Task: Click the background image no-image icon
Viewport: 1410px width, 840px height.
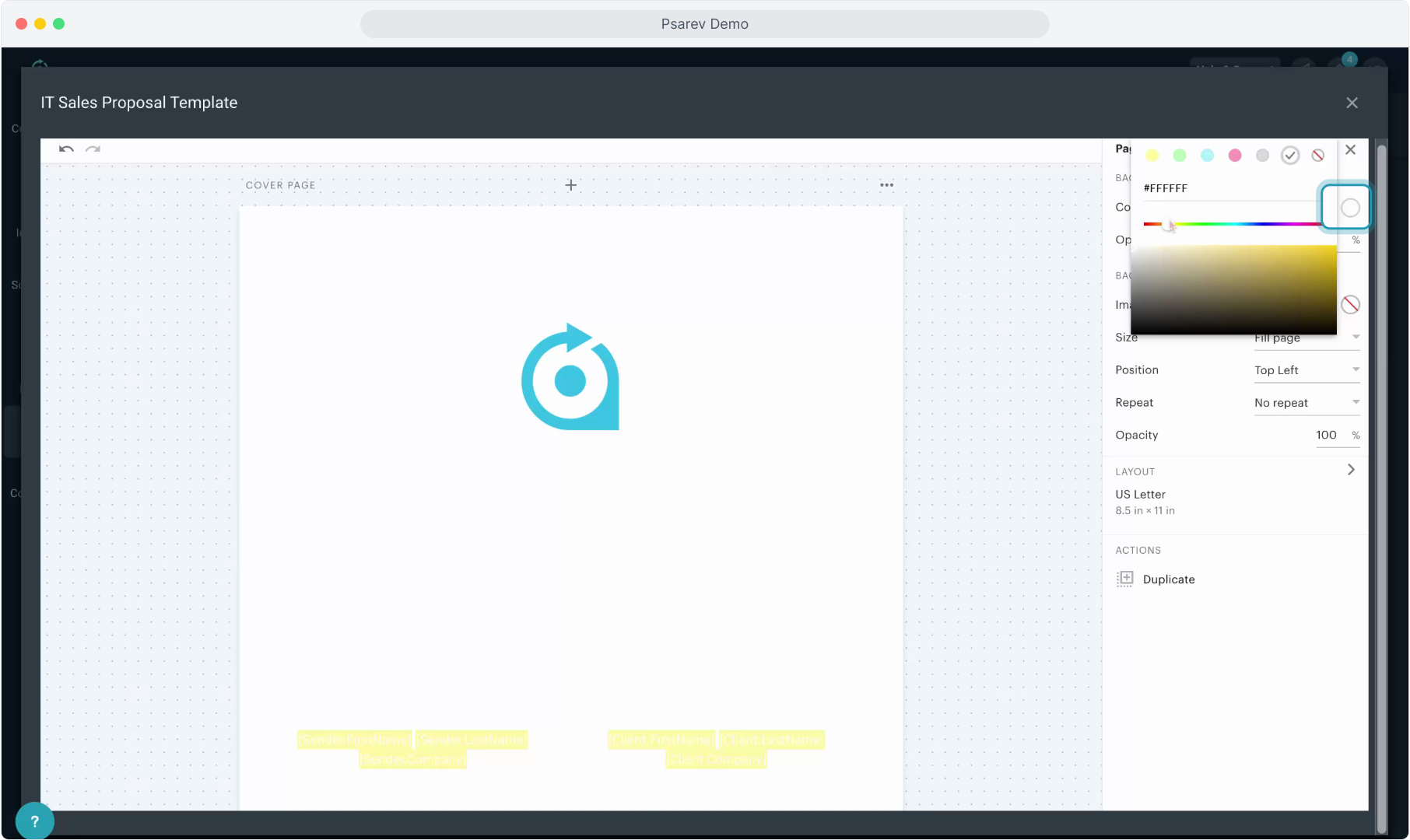Action: [1350, 305]
